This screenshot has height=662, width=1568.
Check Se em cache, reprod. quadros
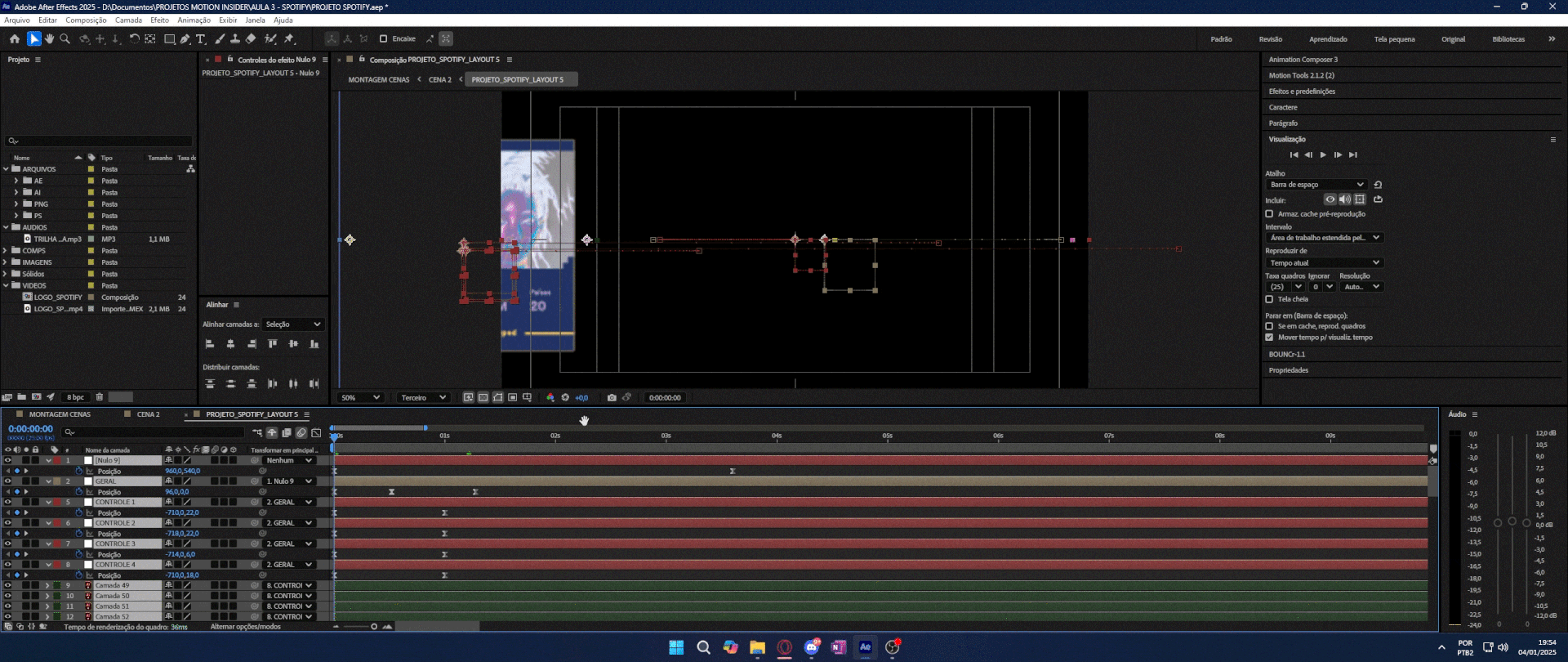point(1269,326)
